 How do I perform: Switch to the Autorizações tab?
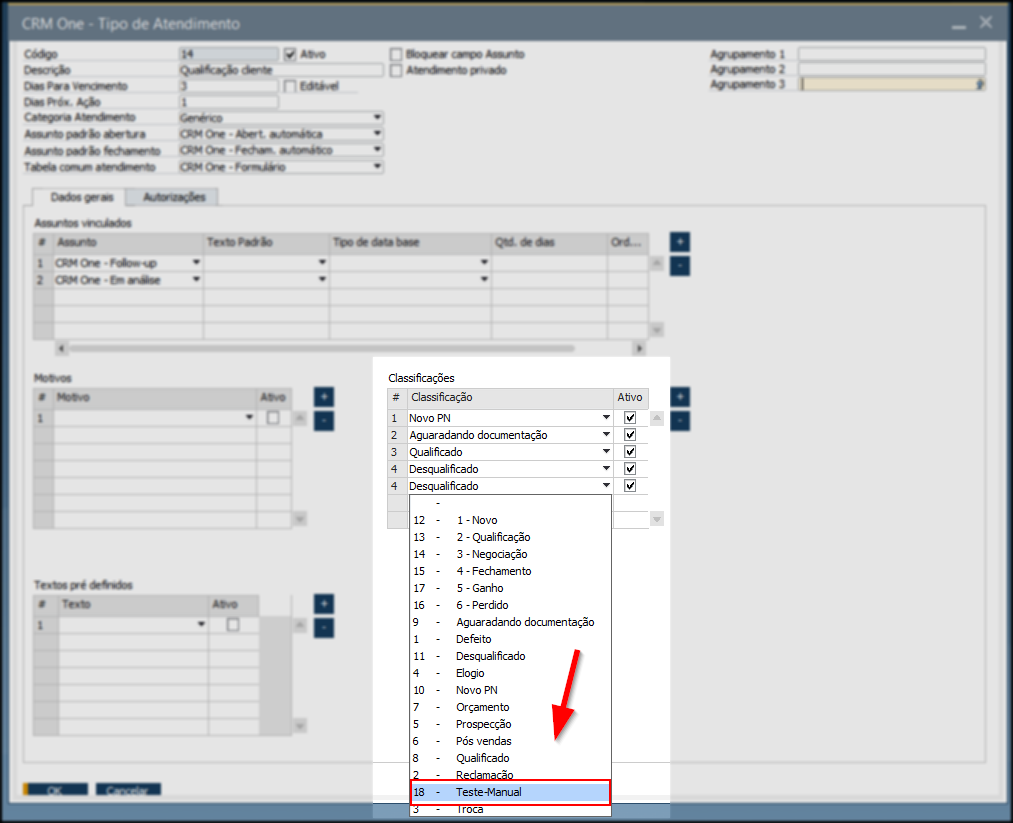pos(174,197)
